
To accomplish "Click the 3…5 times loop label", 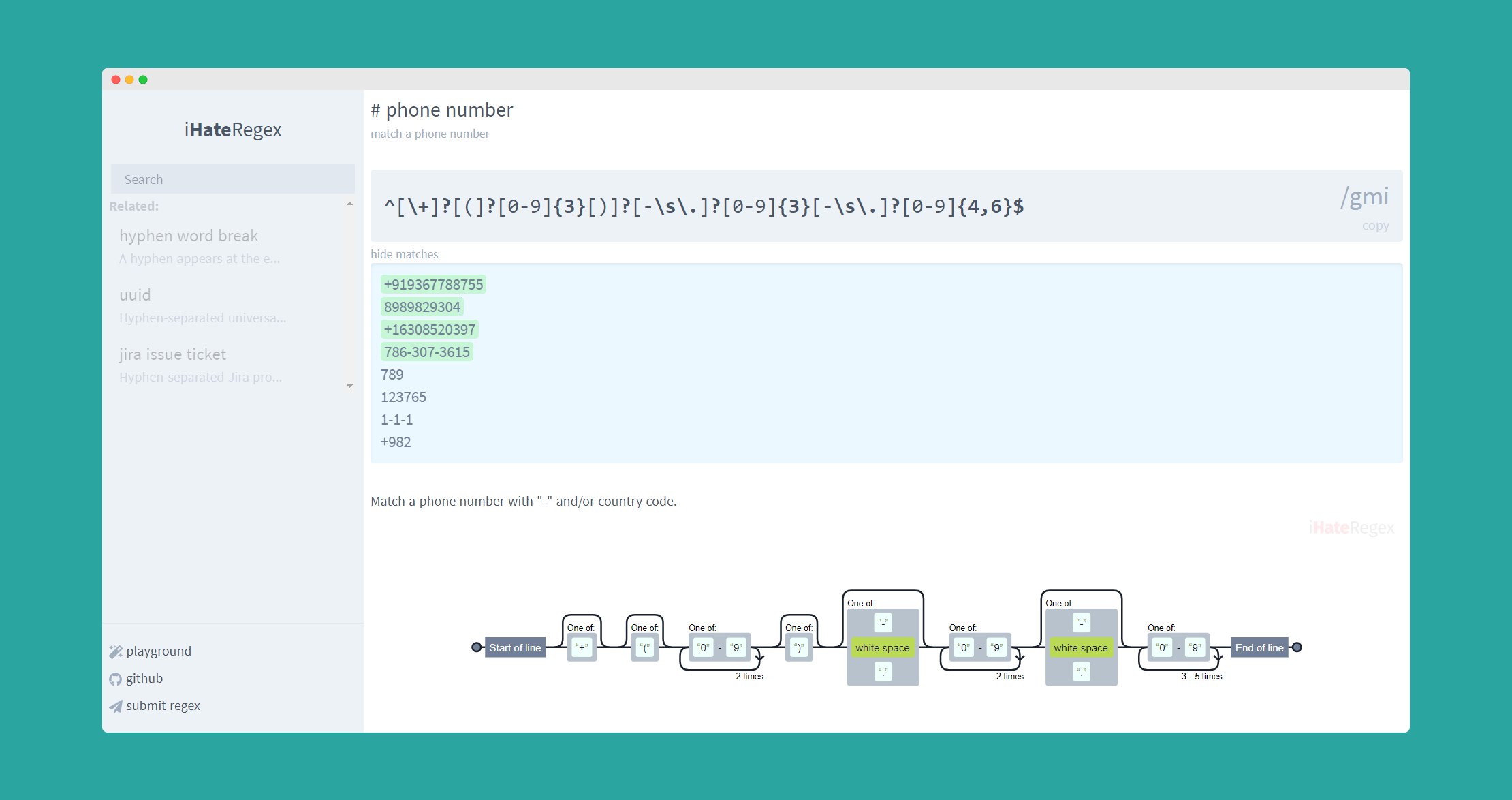I will click(x=1201, y=677).
